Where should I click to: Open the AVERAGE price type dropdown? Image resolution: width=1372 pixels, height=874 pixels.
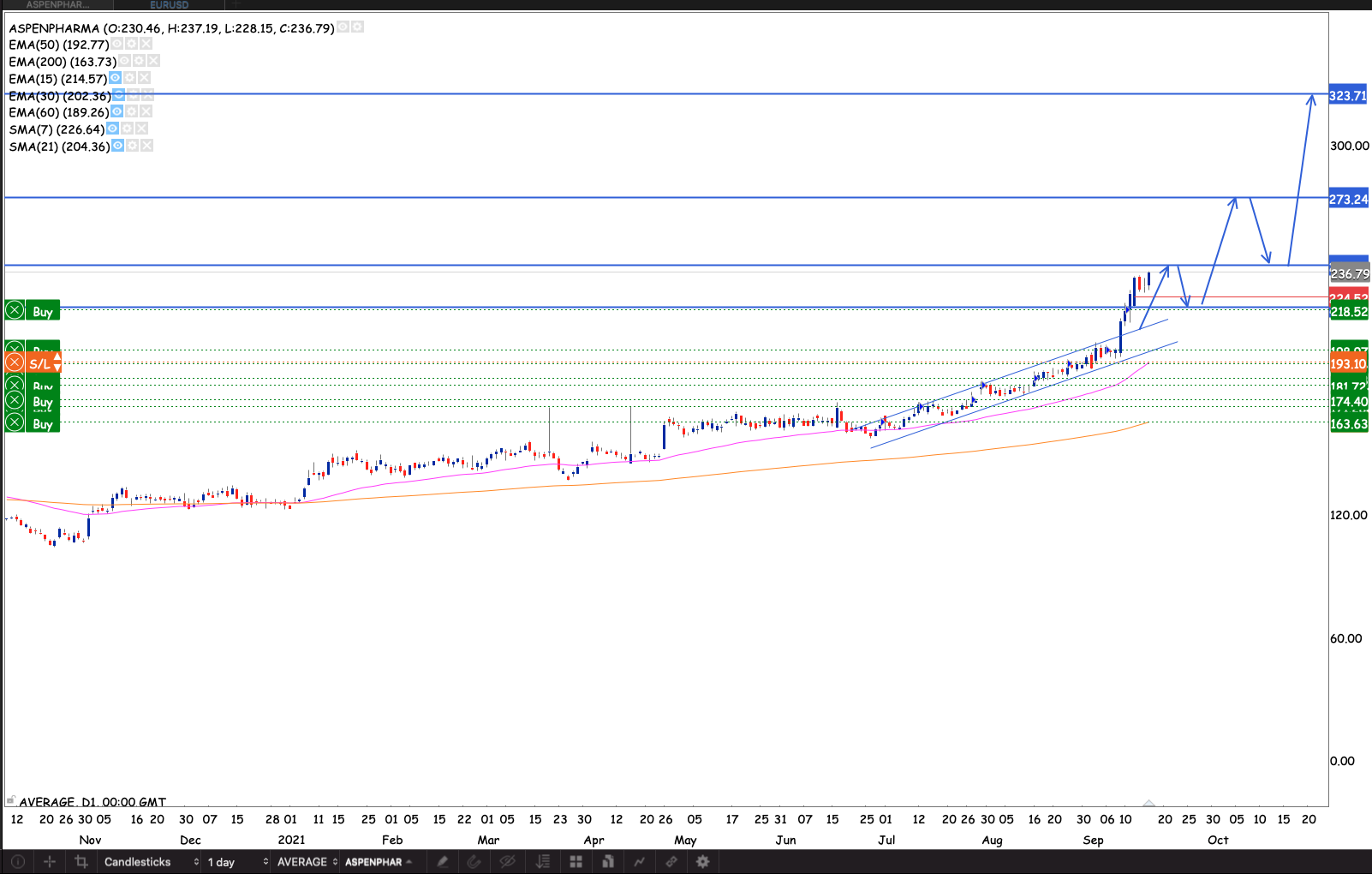pos(307,862)
